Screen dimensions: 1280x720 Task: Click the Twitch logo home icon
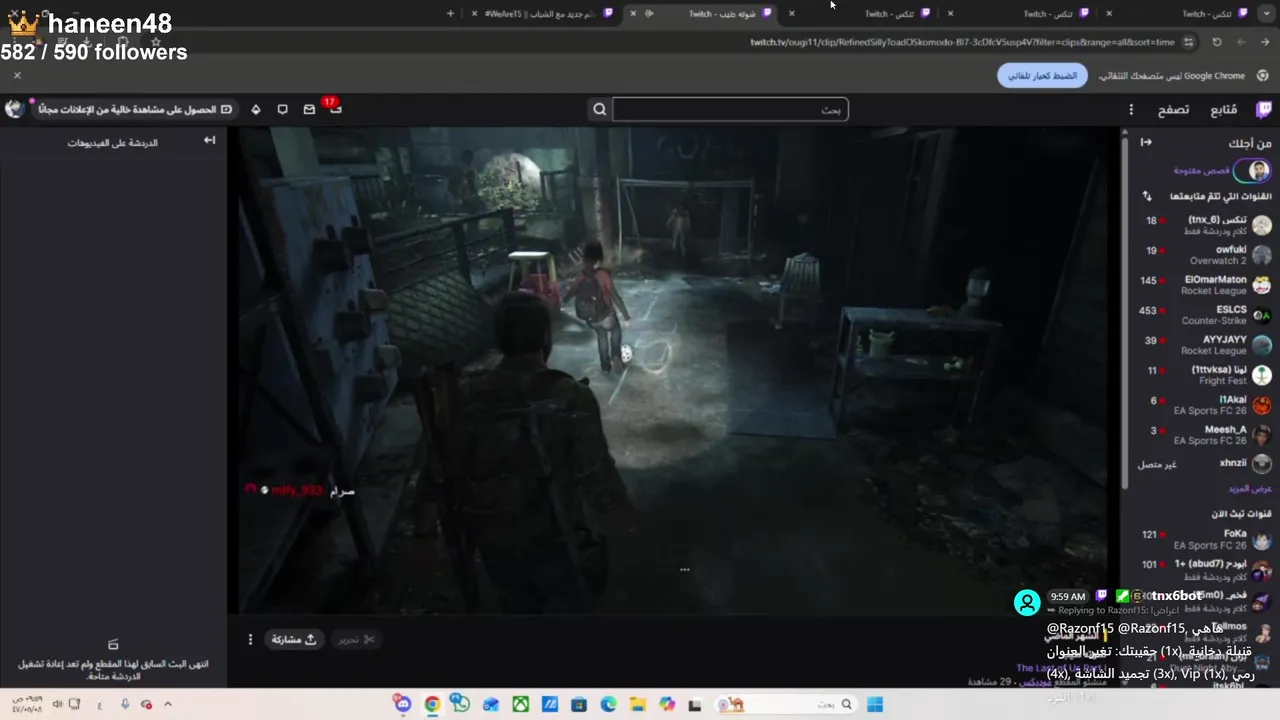pos(1265,109)
